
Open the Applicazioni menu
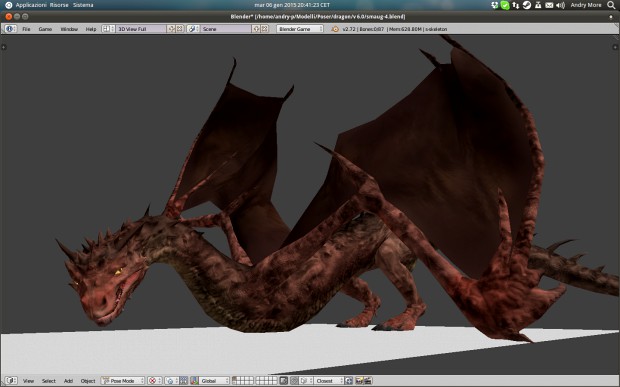pos(31,5)
